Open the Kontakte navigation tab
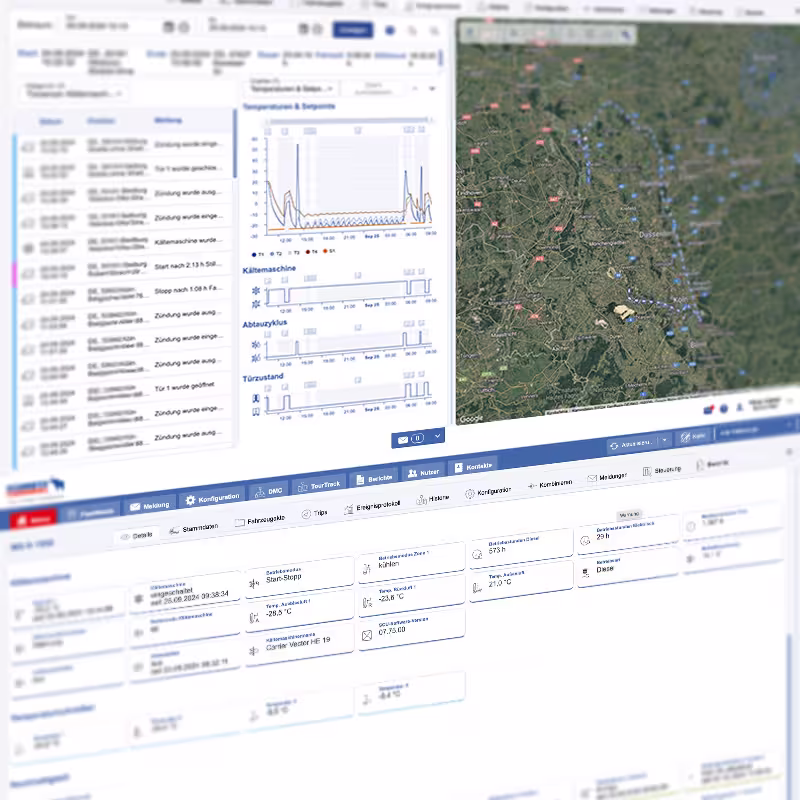 [x=472, y=467]
